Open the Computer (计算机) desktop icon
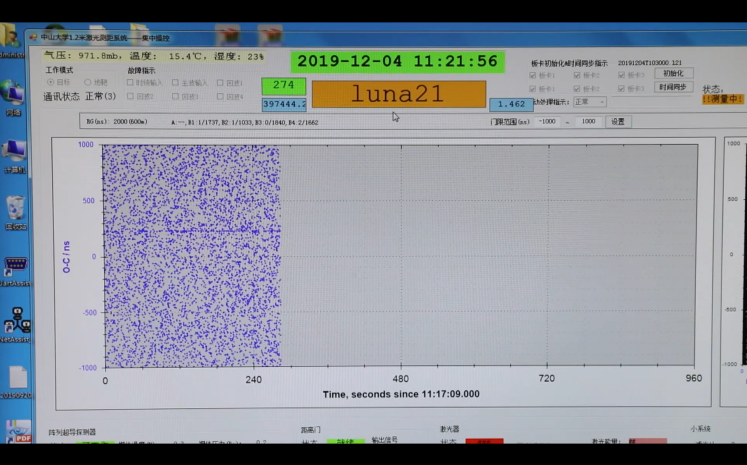 click(x=13, y=151)
